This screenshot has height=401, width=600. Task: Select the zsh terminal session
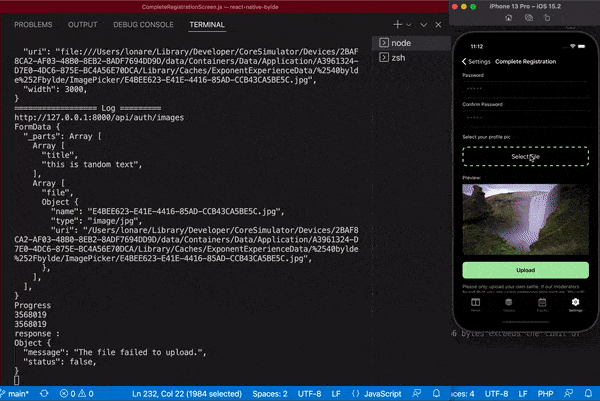click(411, 58)
